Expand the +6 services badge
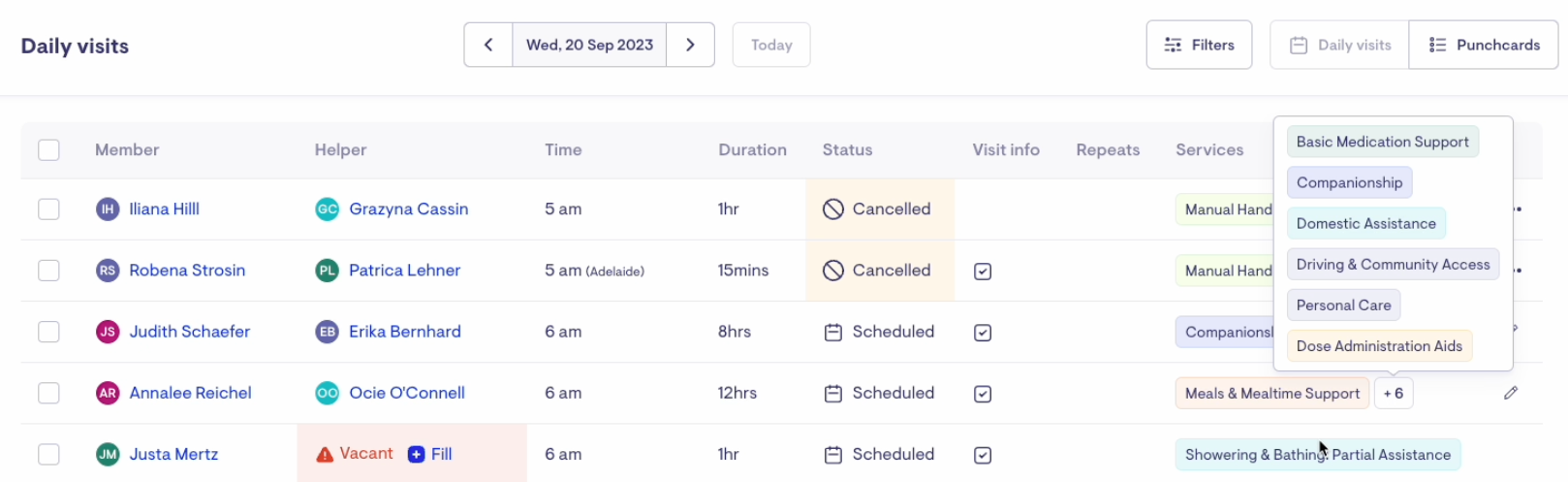Screen dimensions: 1568x482 [1394, 393]
